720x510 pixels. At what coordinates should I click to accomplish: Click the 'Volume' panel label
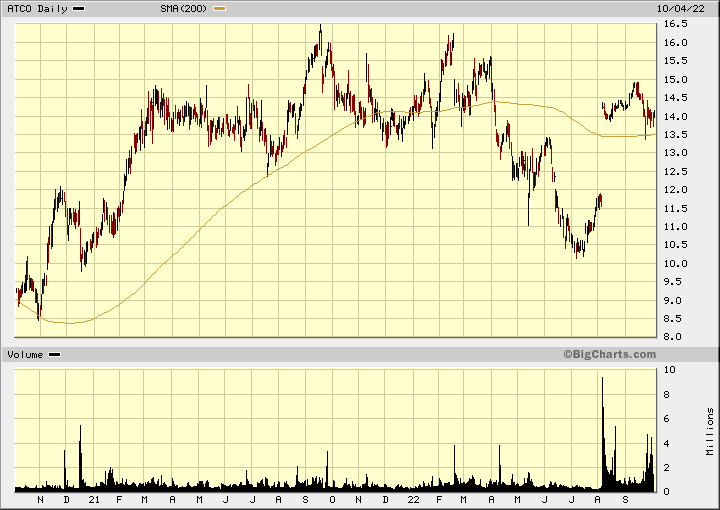click(25, 355)
